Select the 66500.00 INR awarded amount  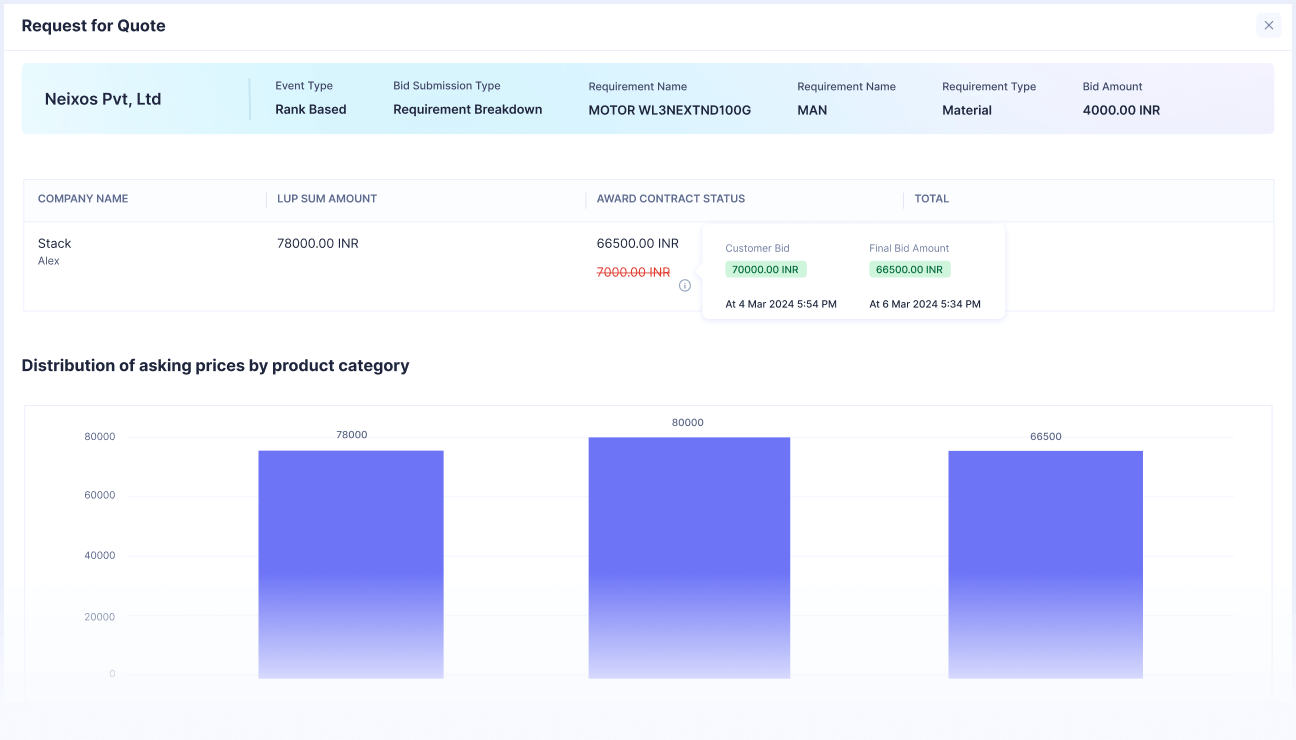pos(636,243)
